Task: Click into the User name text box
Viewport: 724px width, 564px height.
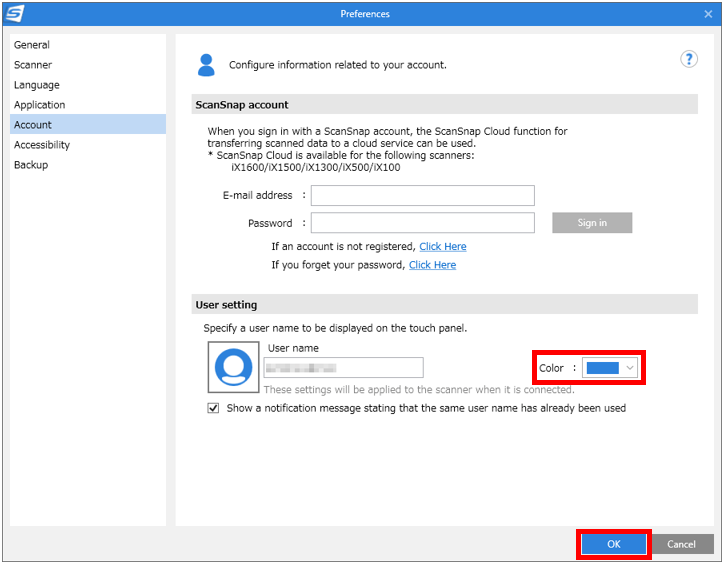Action: pos(344,368)
